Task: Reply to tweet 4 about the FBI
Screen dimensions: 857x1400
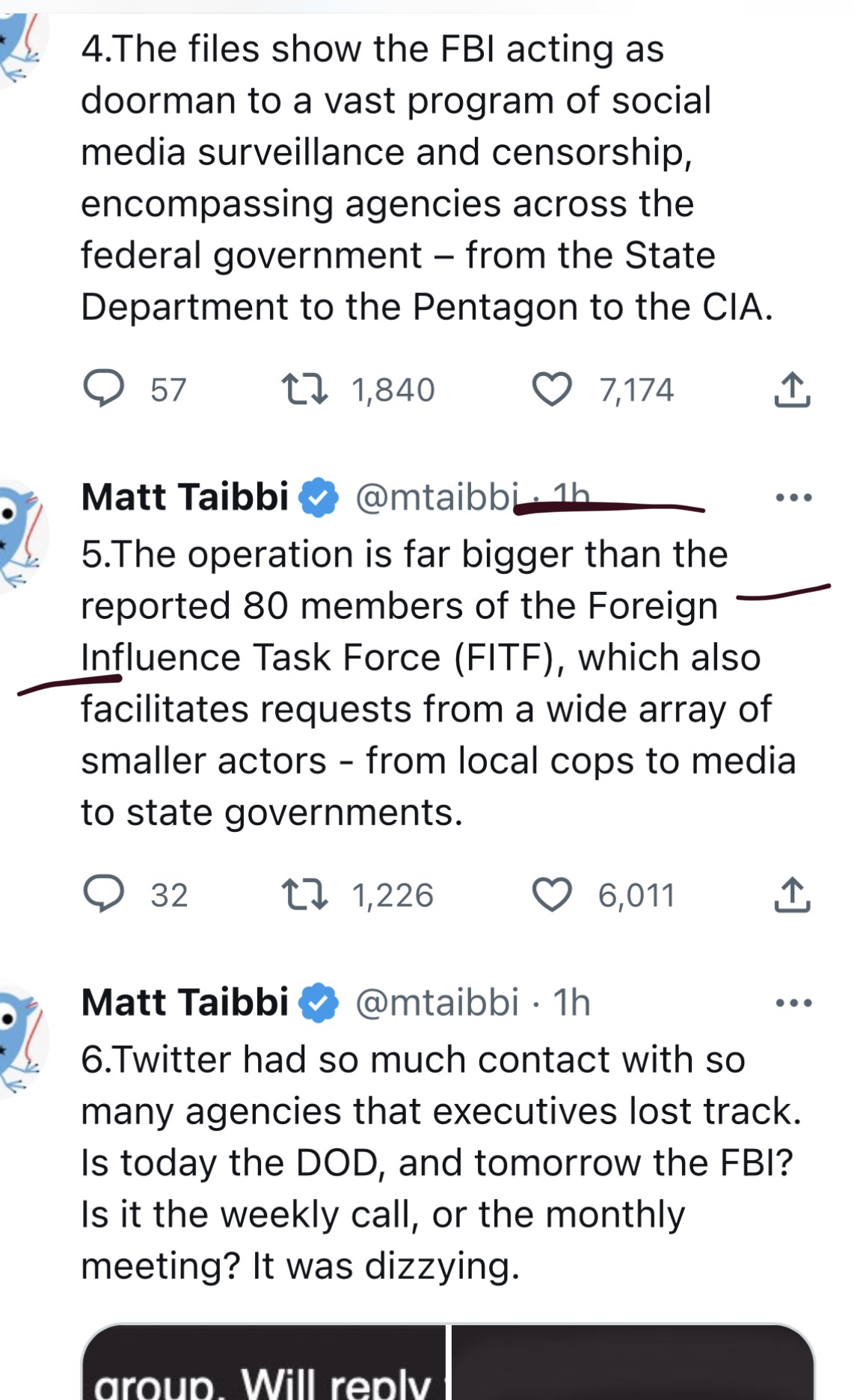Action: [x=103, y=389]
